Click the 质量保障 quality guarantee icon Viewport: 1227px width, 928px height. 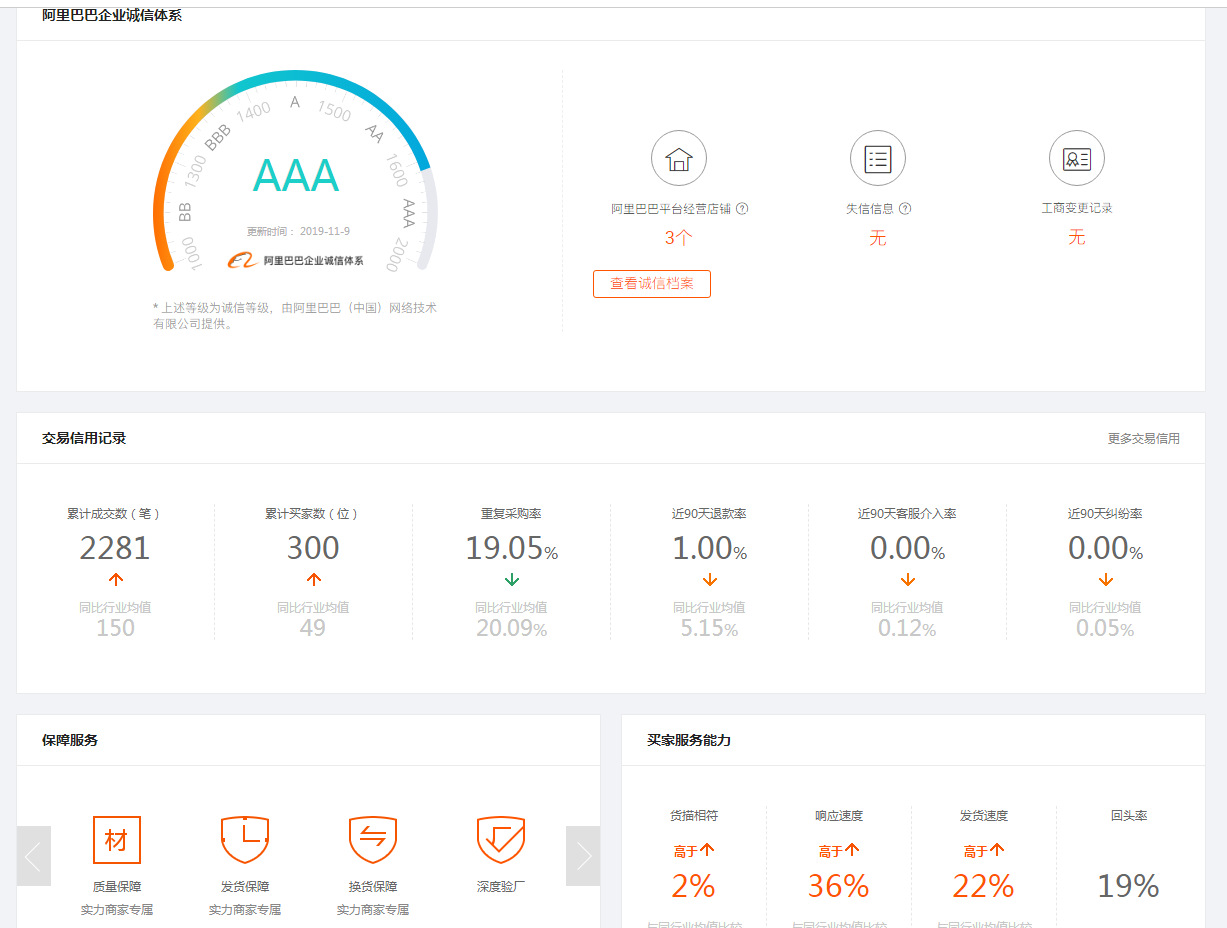[117, 840]
